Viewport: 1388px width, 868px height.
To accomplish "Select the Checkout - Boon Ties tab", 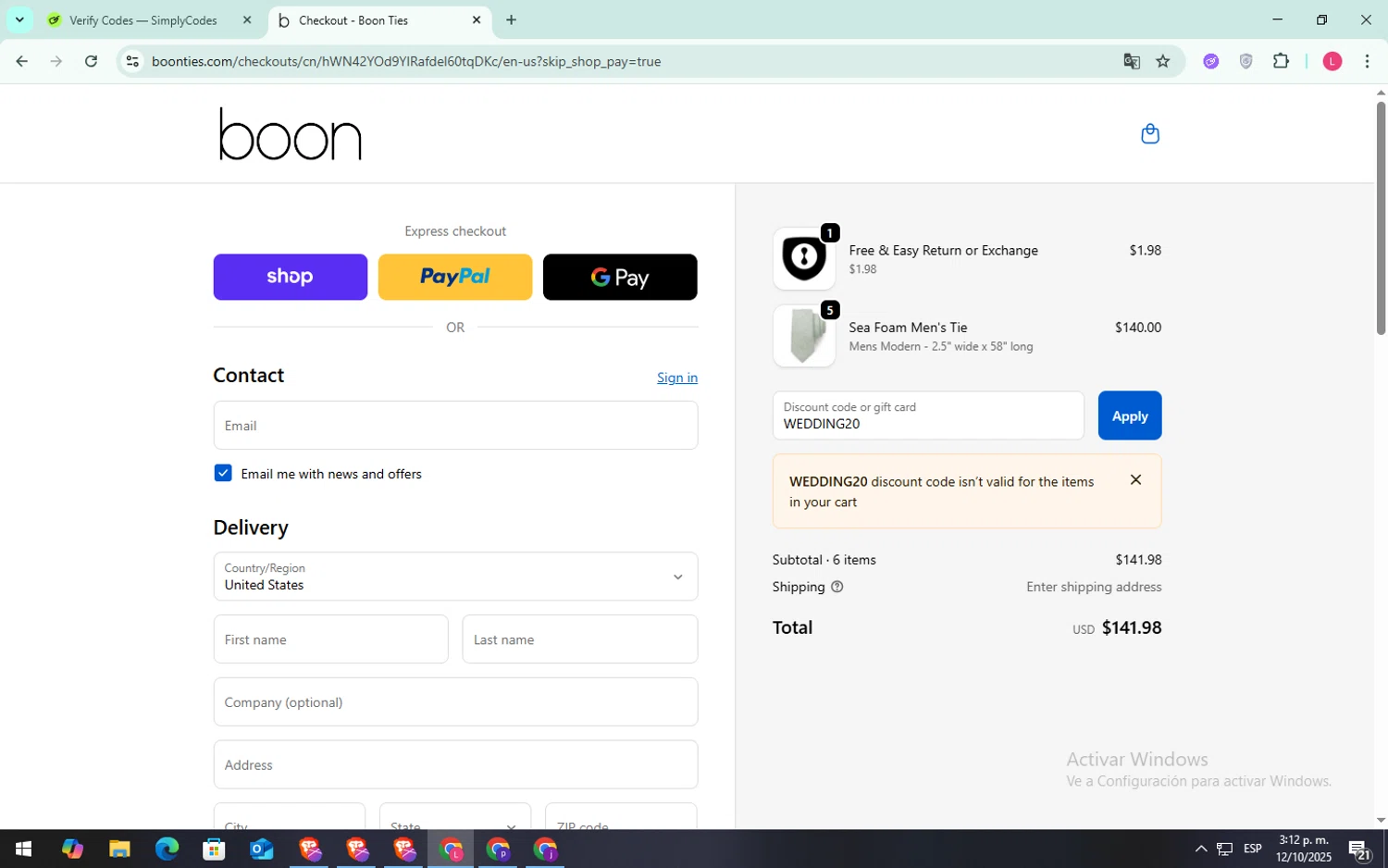I will pyautogui.click(x=380, y=20).
